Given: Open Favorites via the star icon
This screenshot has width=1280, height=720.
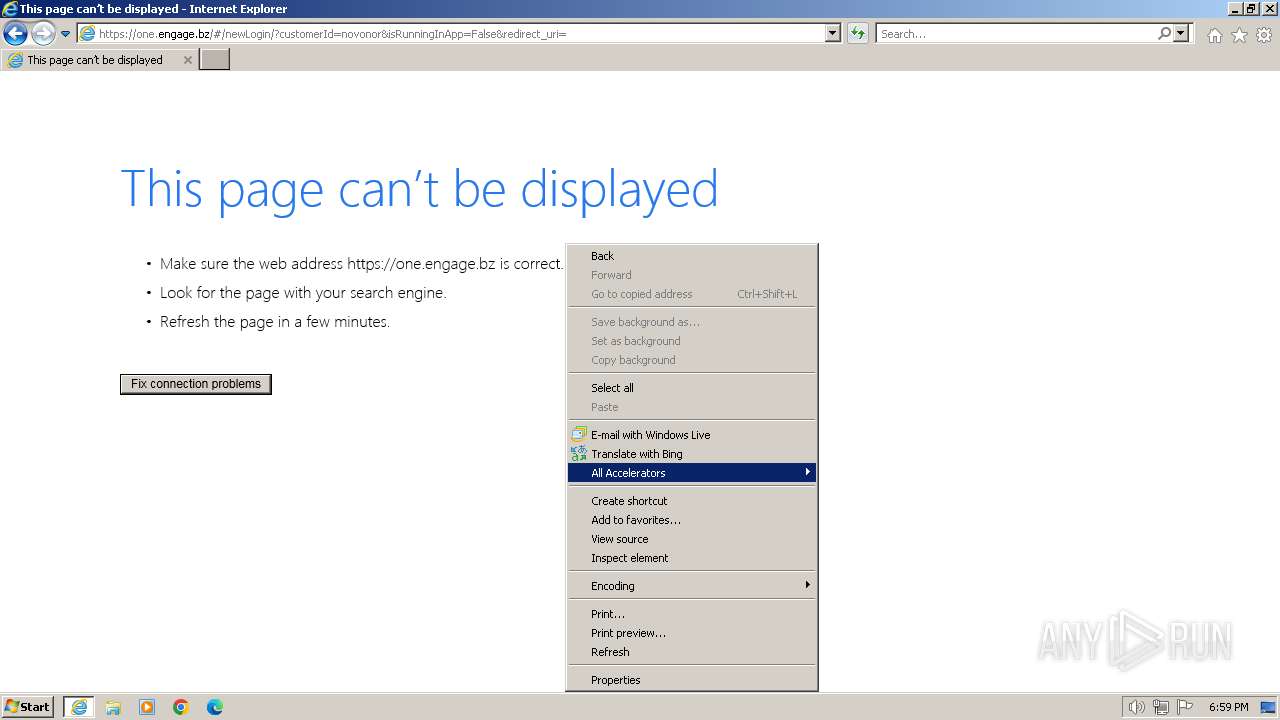Looking at the screenshot, I should [x=1239, y=35].
